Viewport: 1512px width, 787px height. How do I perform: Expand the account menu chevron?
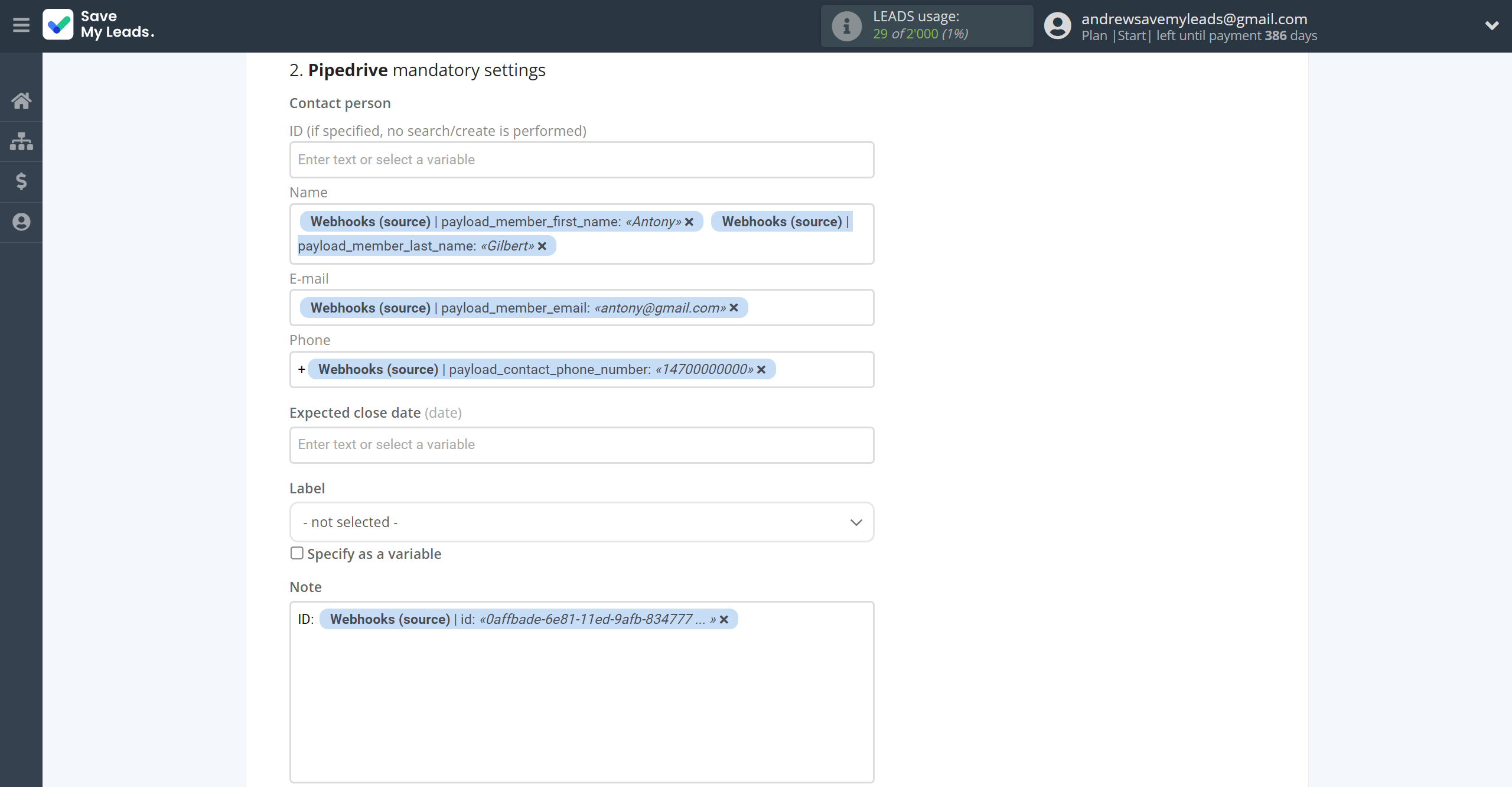(x=1492, y=25)
